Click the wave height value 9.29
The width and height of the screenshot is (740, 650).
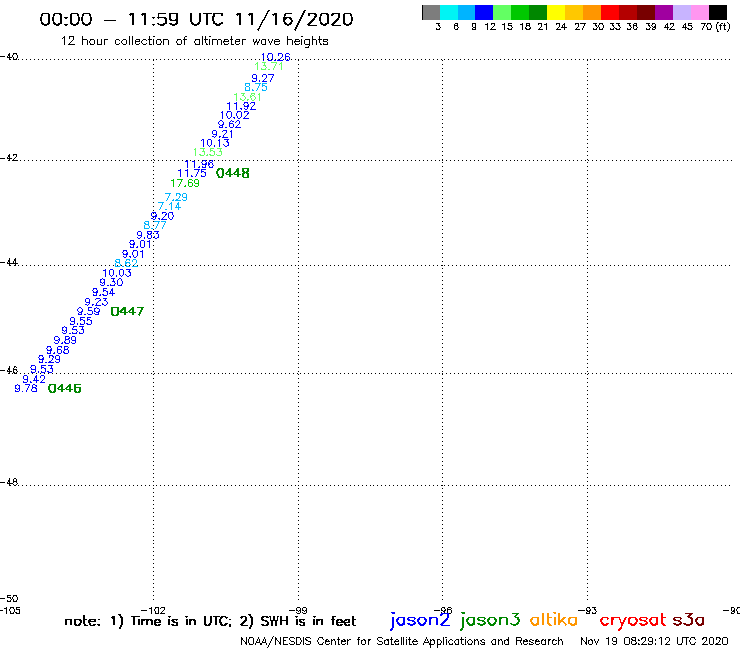point(50,359)
